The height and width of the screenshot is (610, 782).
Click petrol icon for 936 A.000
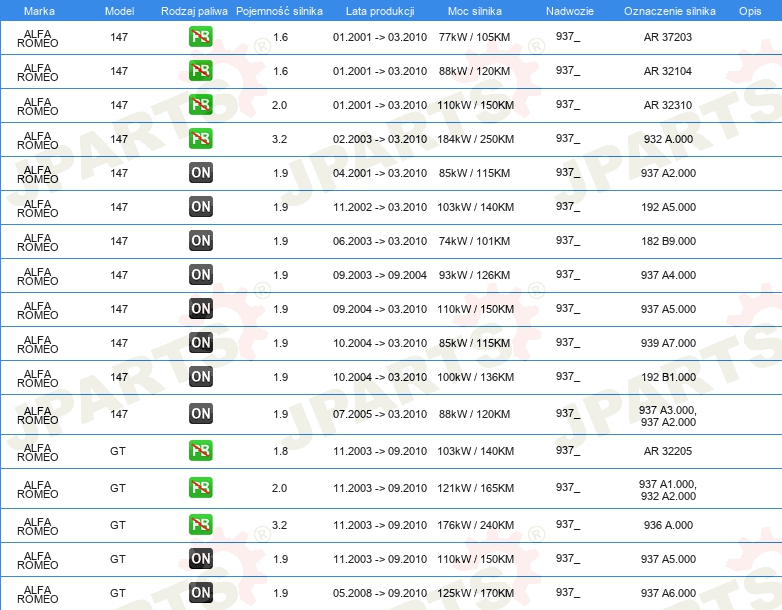(x=200, y=524)
